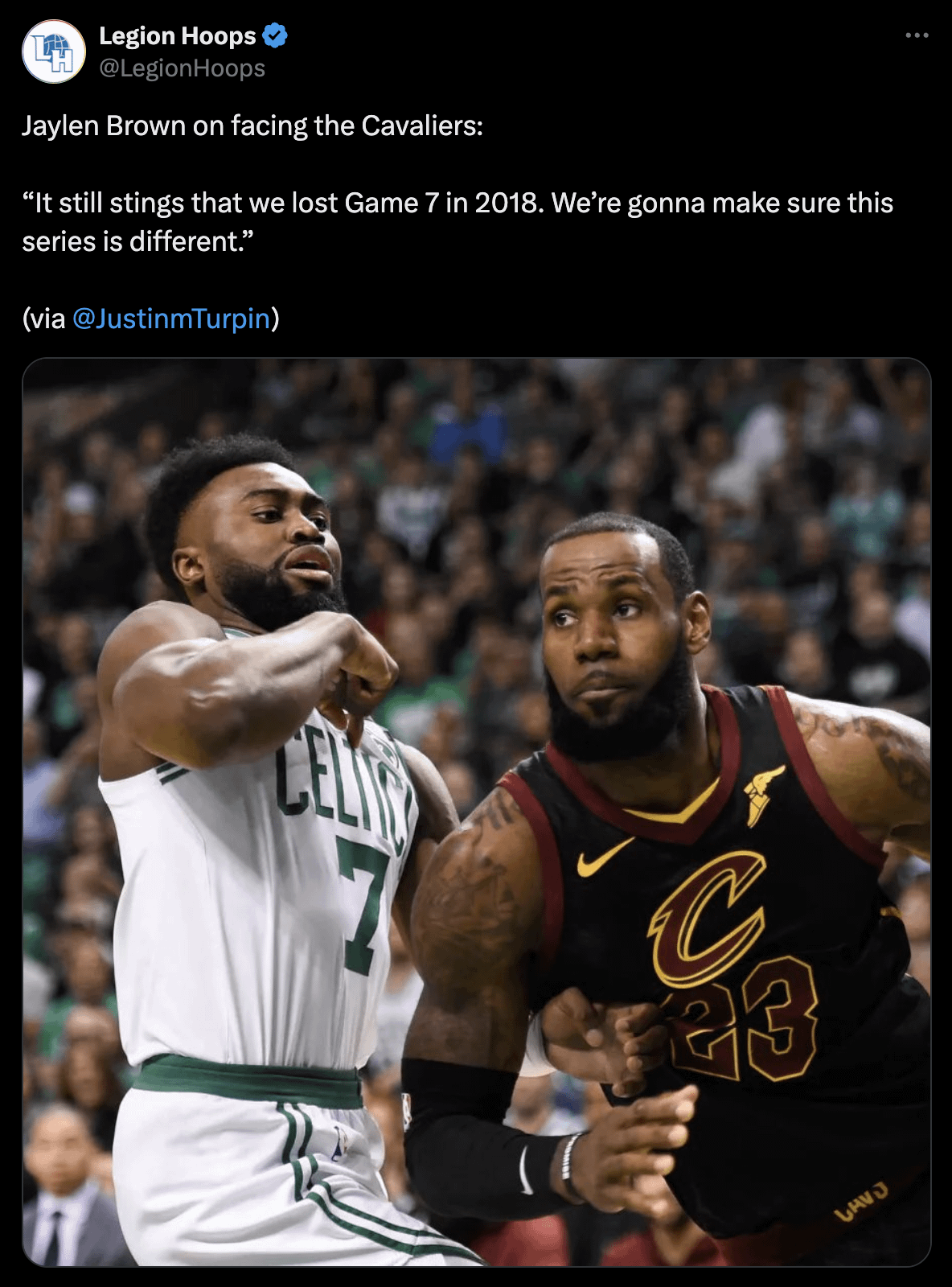The width and height of the screenshot is (952, 1287).
Task: Open the attached basketball photo
Action: pos(476,812)
